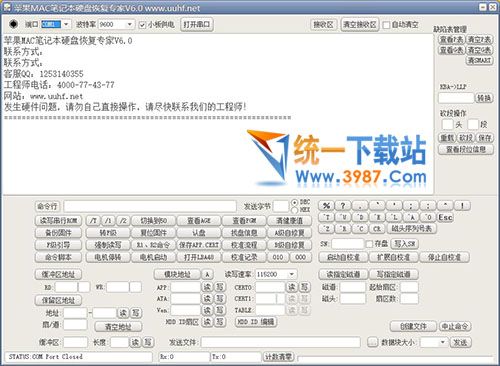The width and height of the screenshot is (500, 366).
Task: Click the browse button beside 发送文件 field
Action: 373,342
